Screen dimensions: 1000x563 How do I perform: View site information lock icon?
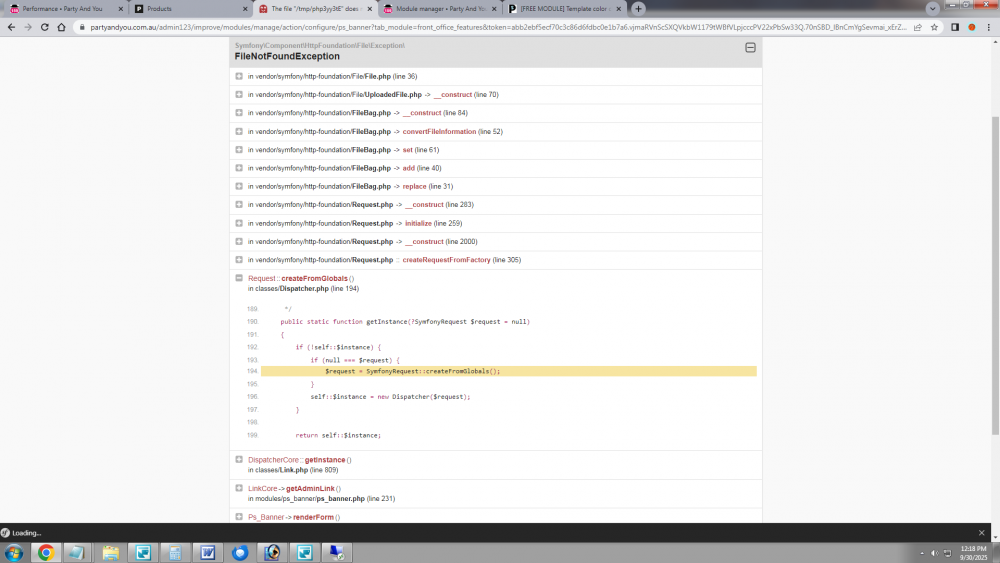(x=82, y=27)
